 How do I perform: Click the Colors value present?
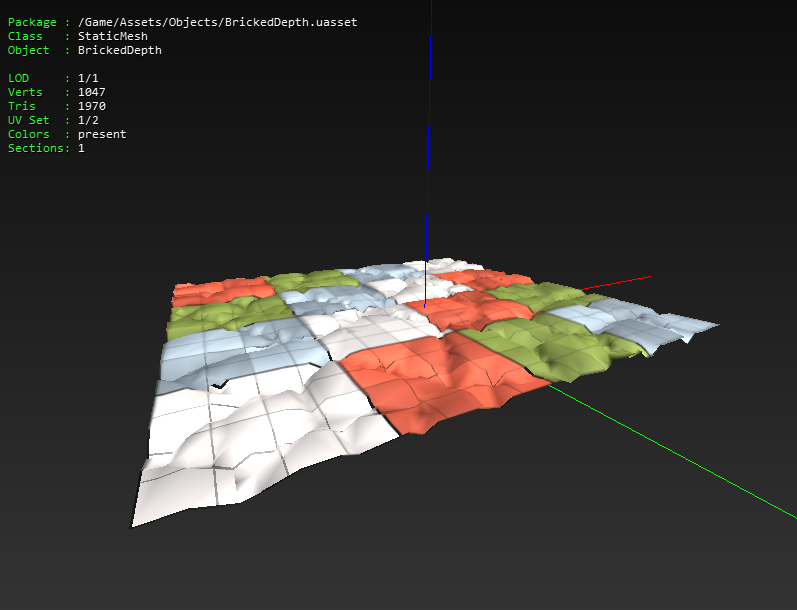click(102, 134)
